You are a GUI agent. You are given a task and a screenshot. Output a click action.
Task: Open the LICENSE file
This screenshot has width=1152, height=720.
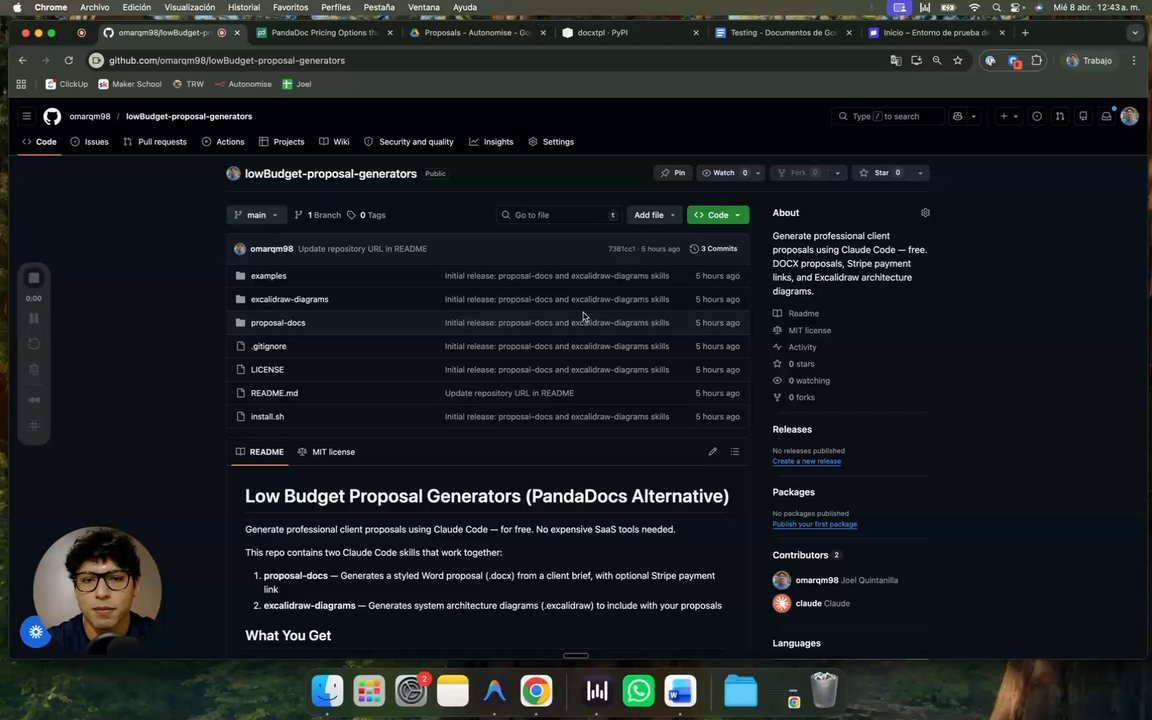pos(267,370)
